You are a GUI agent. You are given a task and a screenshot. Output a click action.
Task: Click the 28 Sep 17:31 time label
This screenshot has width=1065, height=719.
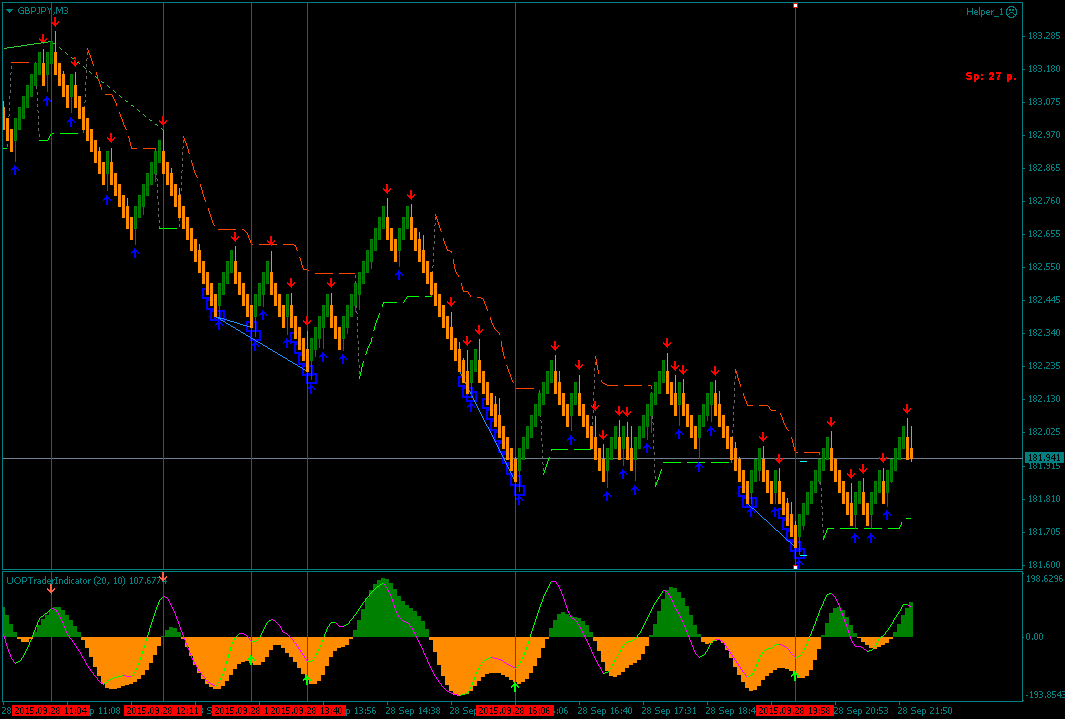[668, 710]
